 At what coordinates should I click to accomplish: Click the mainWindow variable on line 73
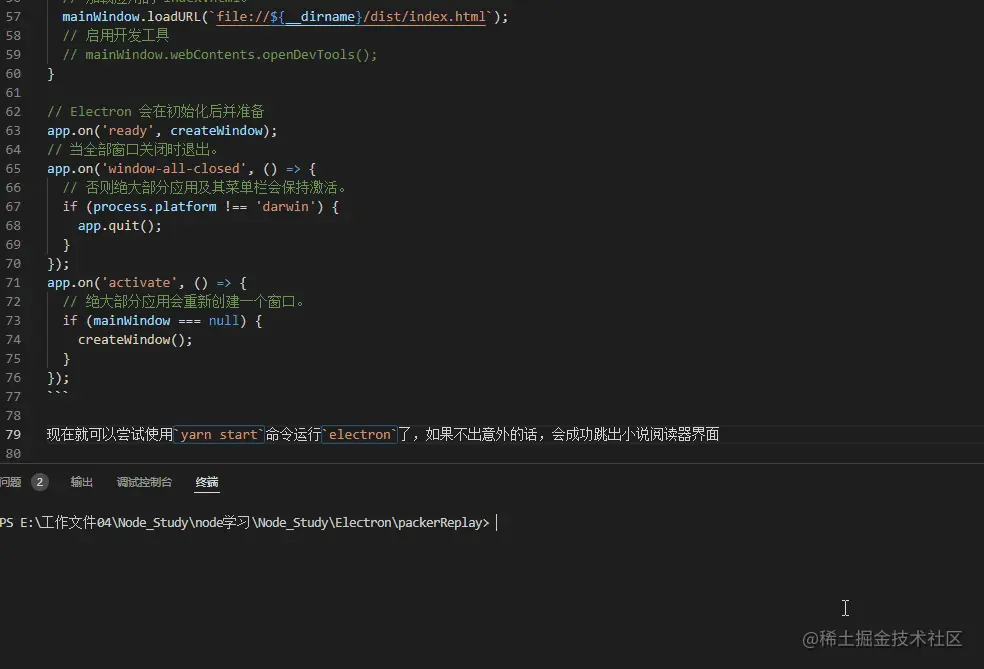click(x=131, y=320)
